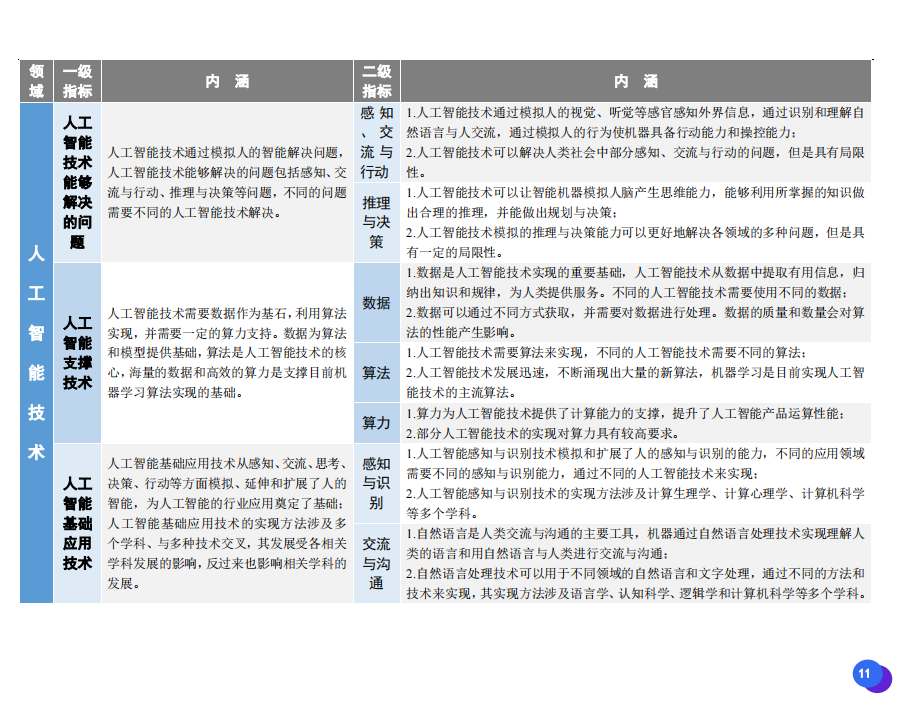Click the page number 11 badge
The image size is (900, 705).
pyautogui.click(x=866, y=675)
